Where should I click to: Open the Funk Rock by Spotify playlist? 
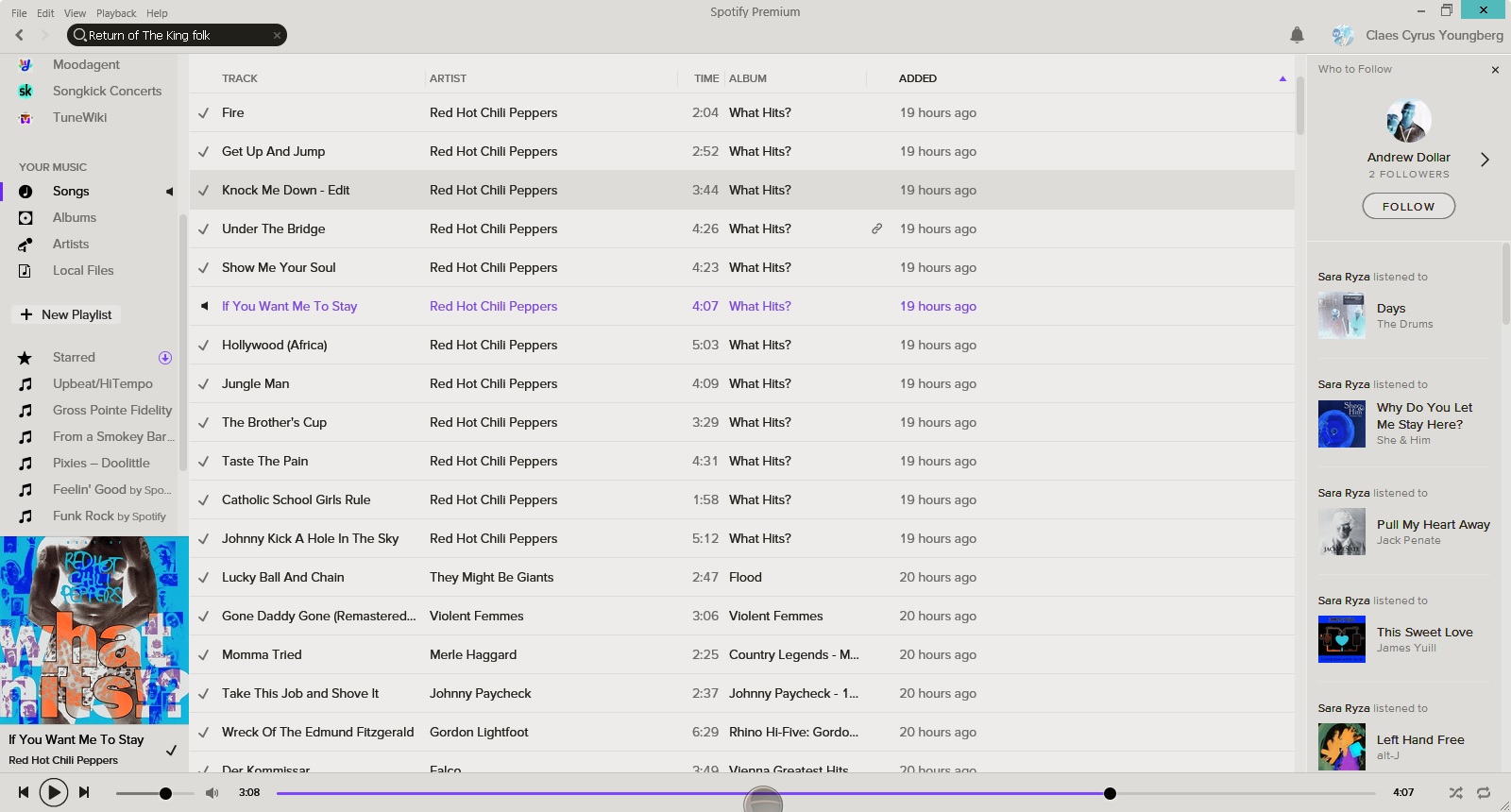(x=109, y=516)
